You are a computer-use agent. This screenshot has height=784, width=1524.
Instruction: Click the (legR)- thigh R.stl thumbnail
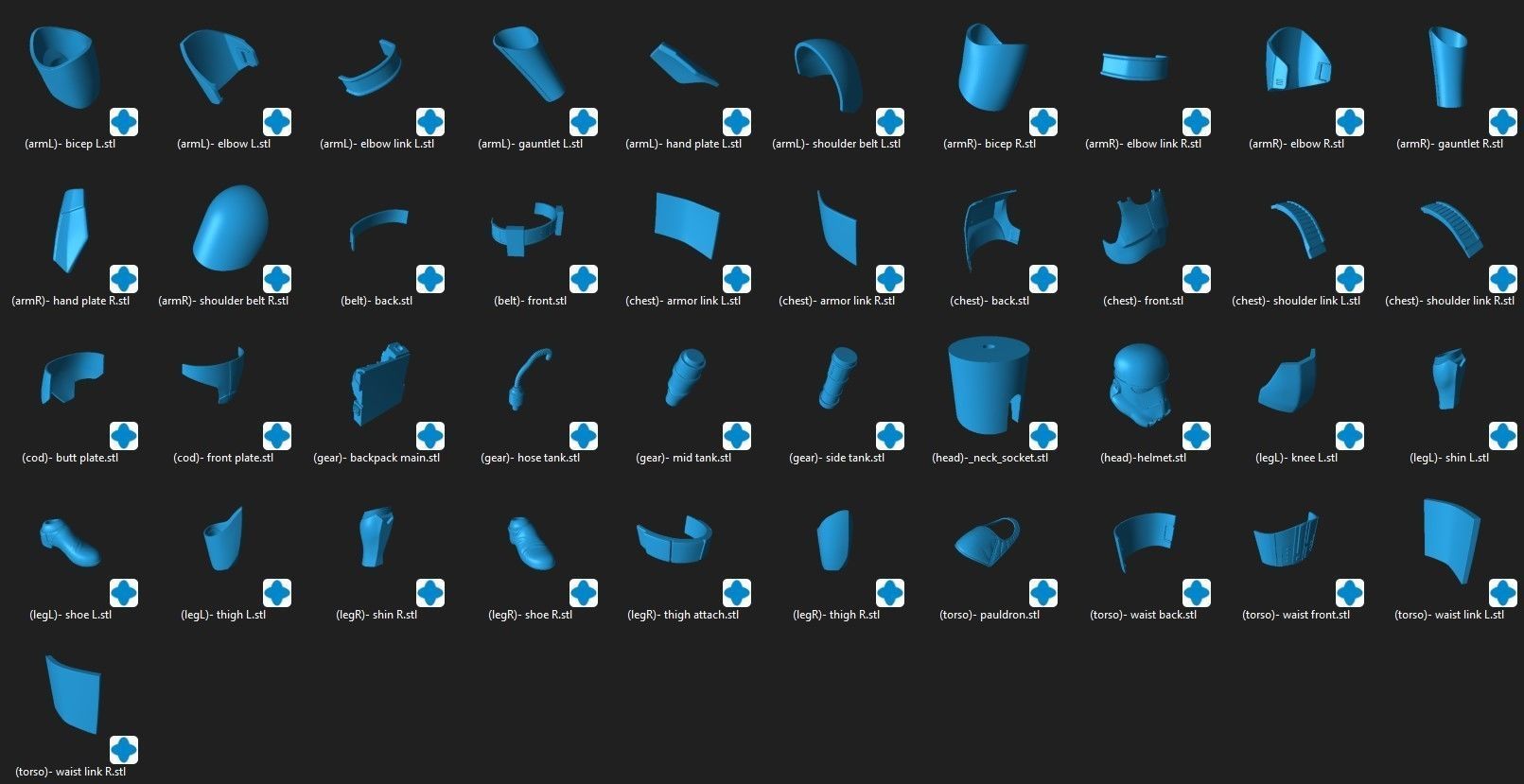(x=833, y=540)
